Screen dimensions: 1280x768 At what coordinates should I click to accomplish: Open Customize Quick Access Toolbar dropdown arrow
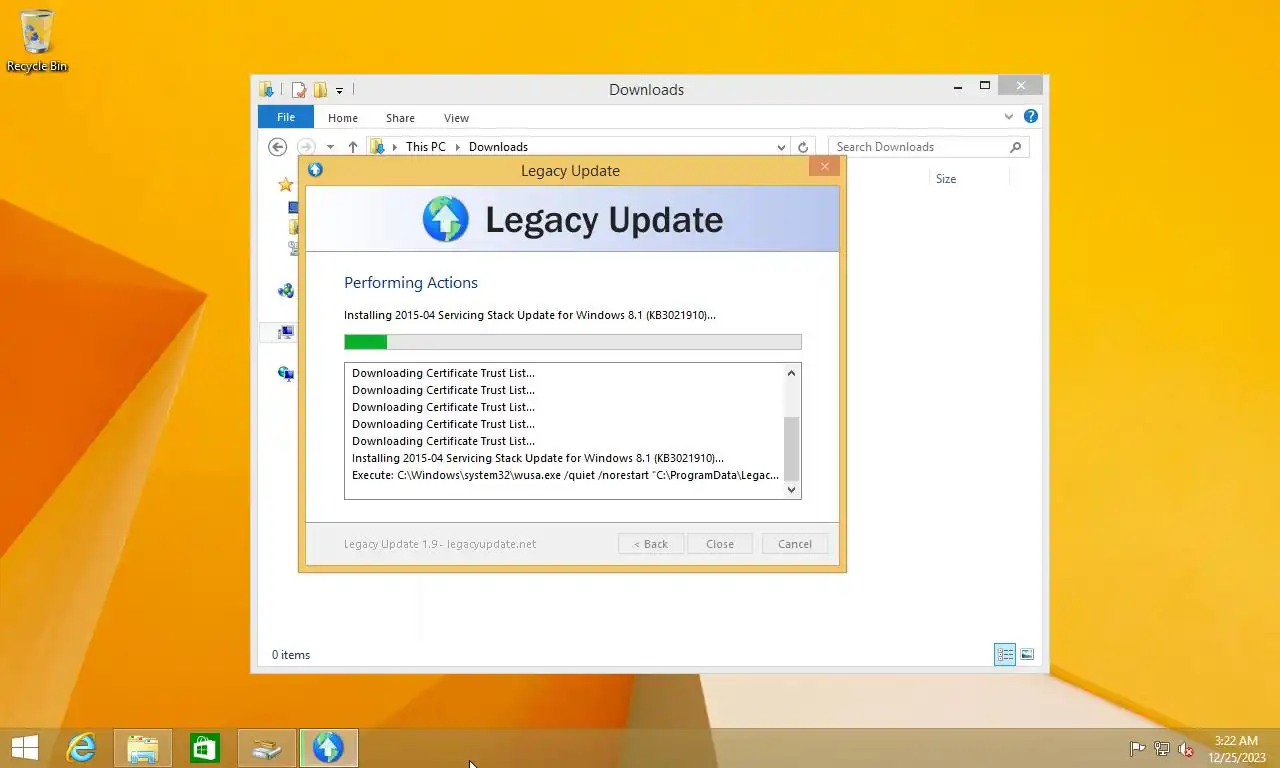coord(339,90)
